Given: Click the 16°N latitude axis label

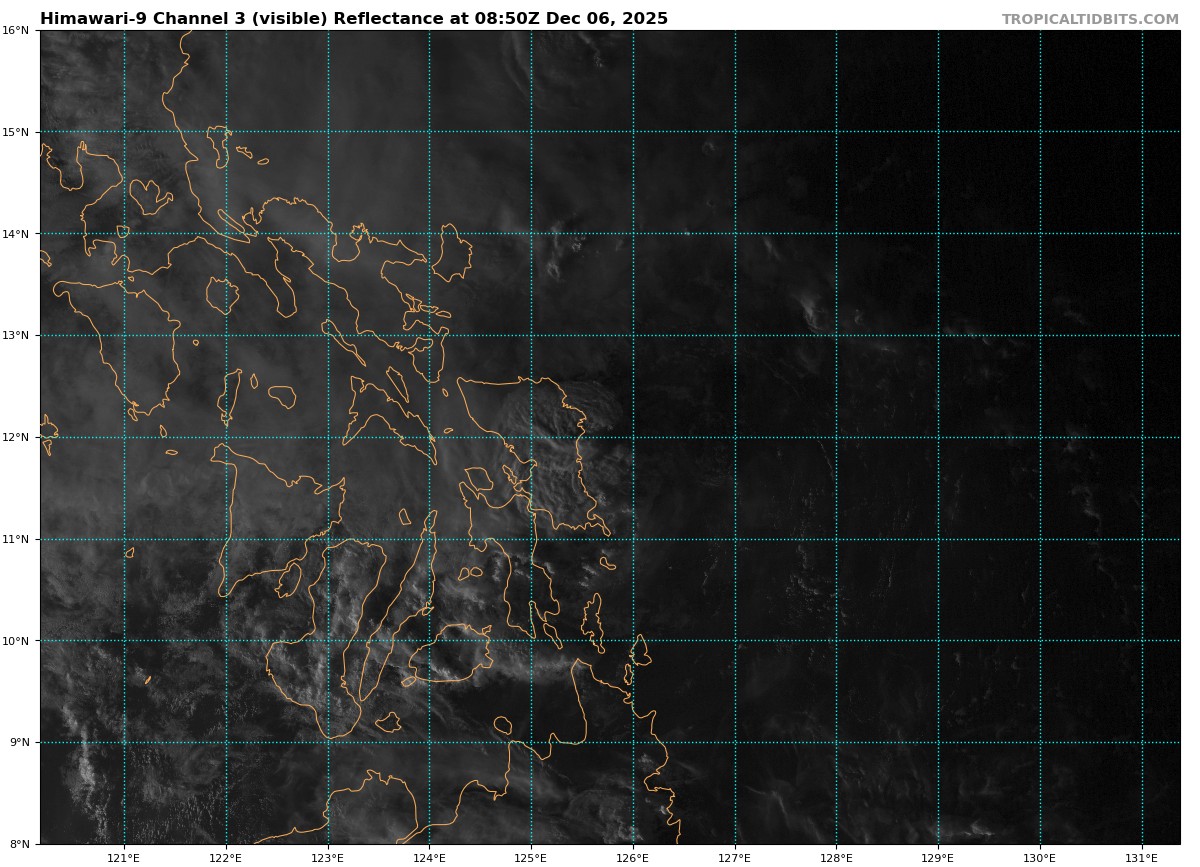Looking at the screenshot, I should (x=15, y=30).
